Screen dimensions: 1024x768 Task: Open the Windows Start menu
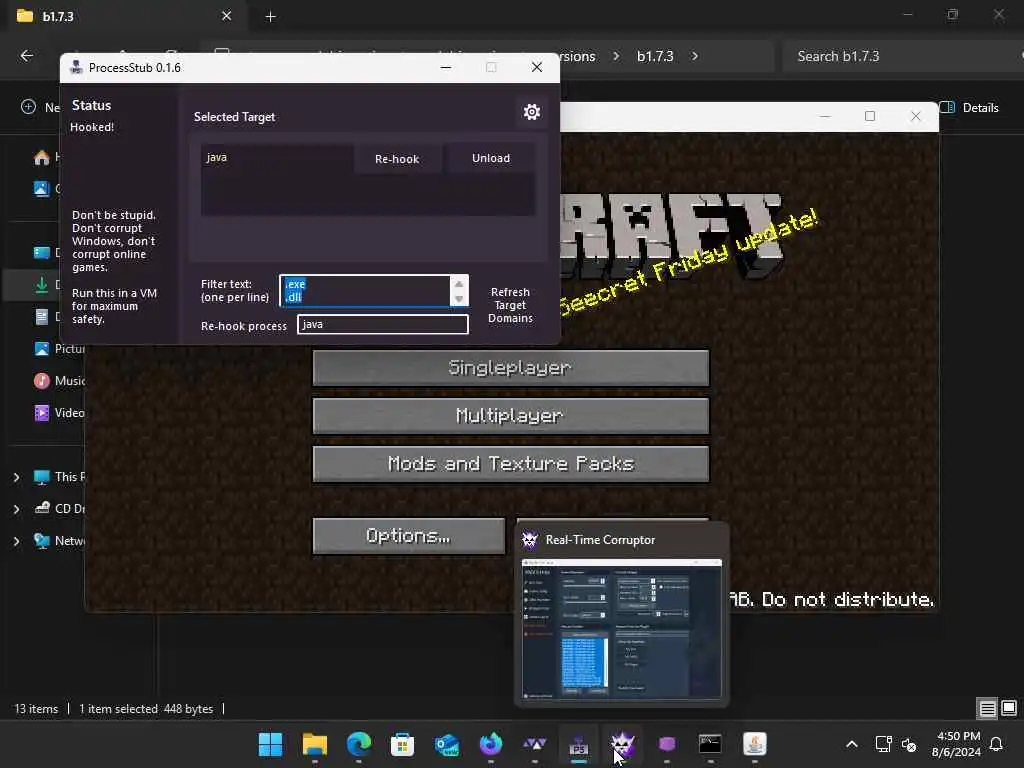click(270, 744)
